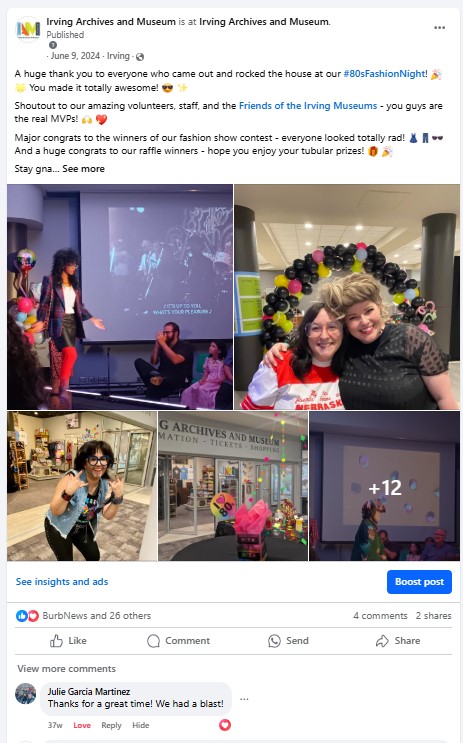Click the Irving Archives and Museum profile logo
Viewport: 463px width, 743px height.
(x=28, y=29)
